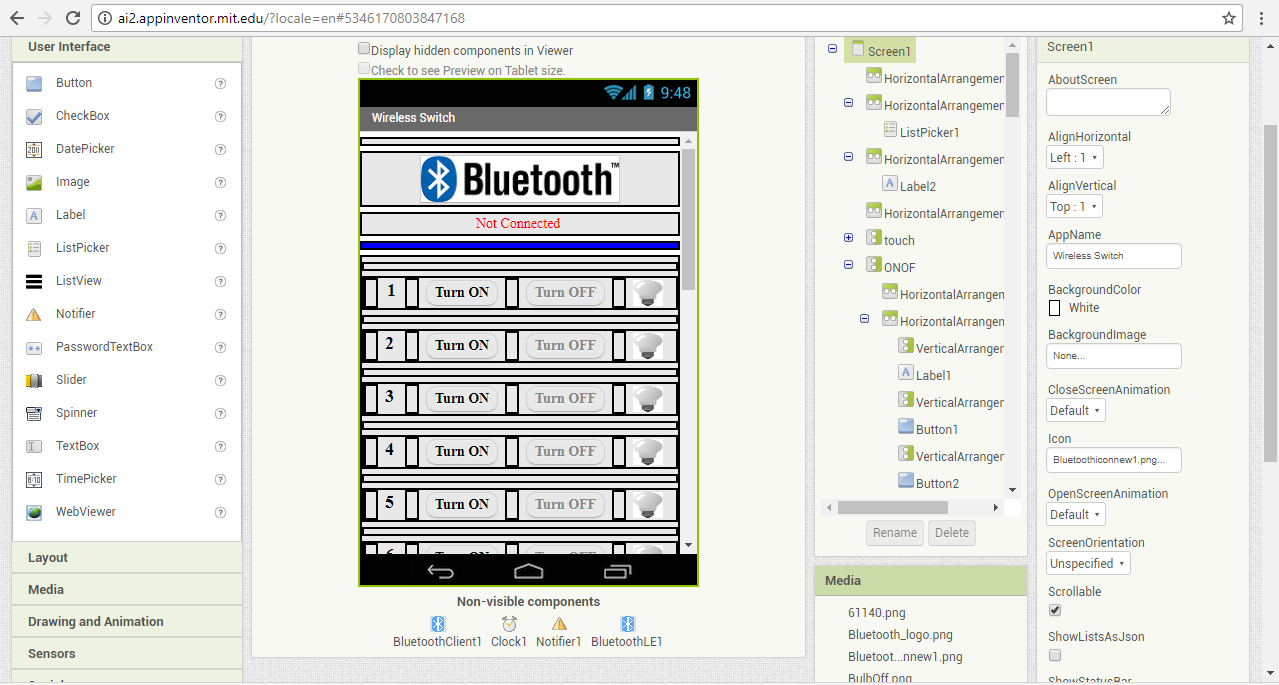
Task: Click the AppName text field
Action: [1114, 256]
